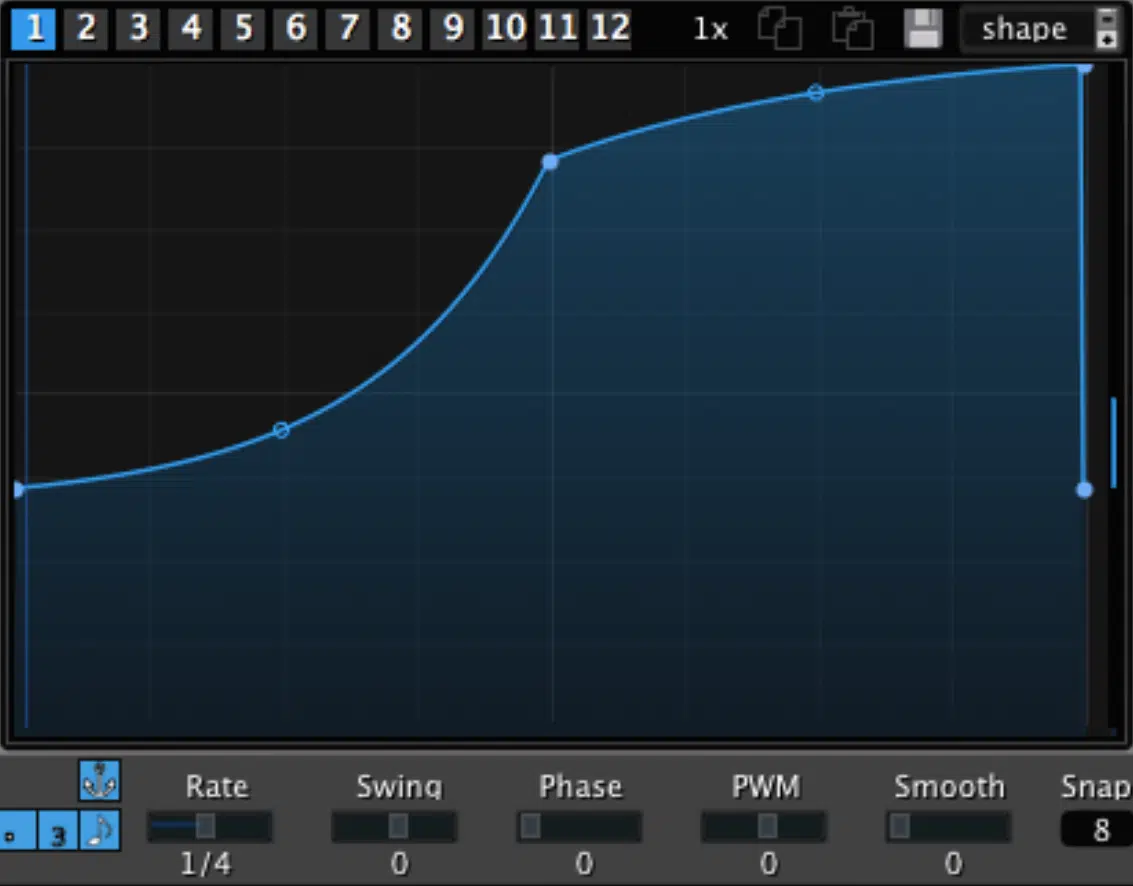1133x886 pixels.
Task: Click the rate value '1/4'
Action: 206,864
